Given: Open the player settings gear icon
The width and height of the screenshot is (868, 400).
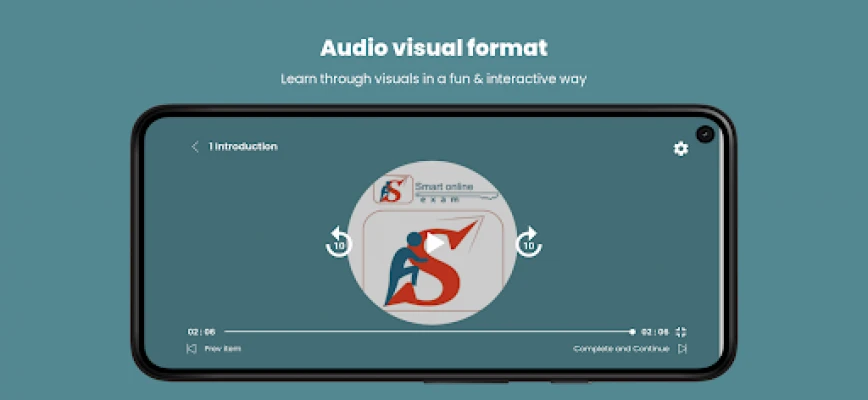Looking at the screenshot, I should coord(680,148).
